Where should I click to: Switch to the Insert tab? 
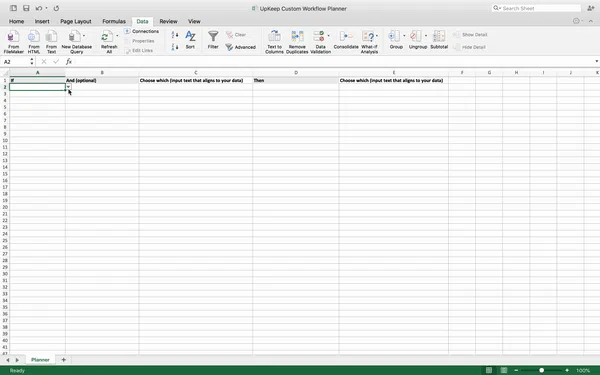pyautogui.click(x=42, y=21)
